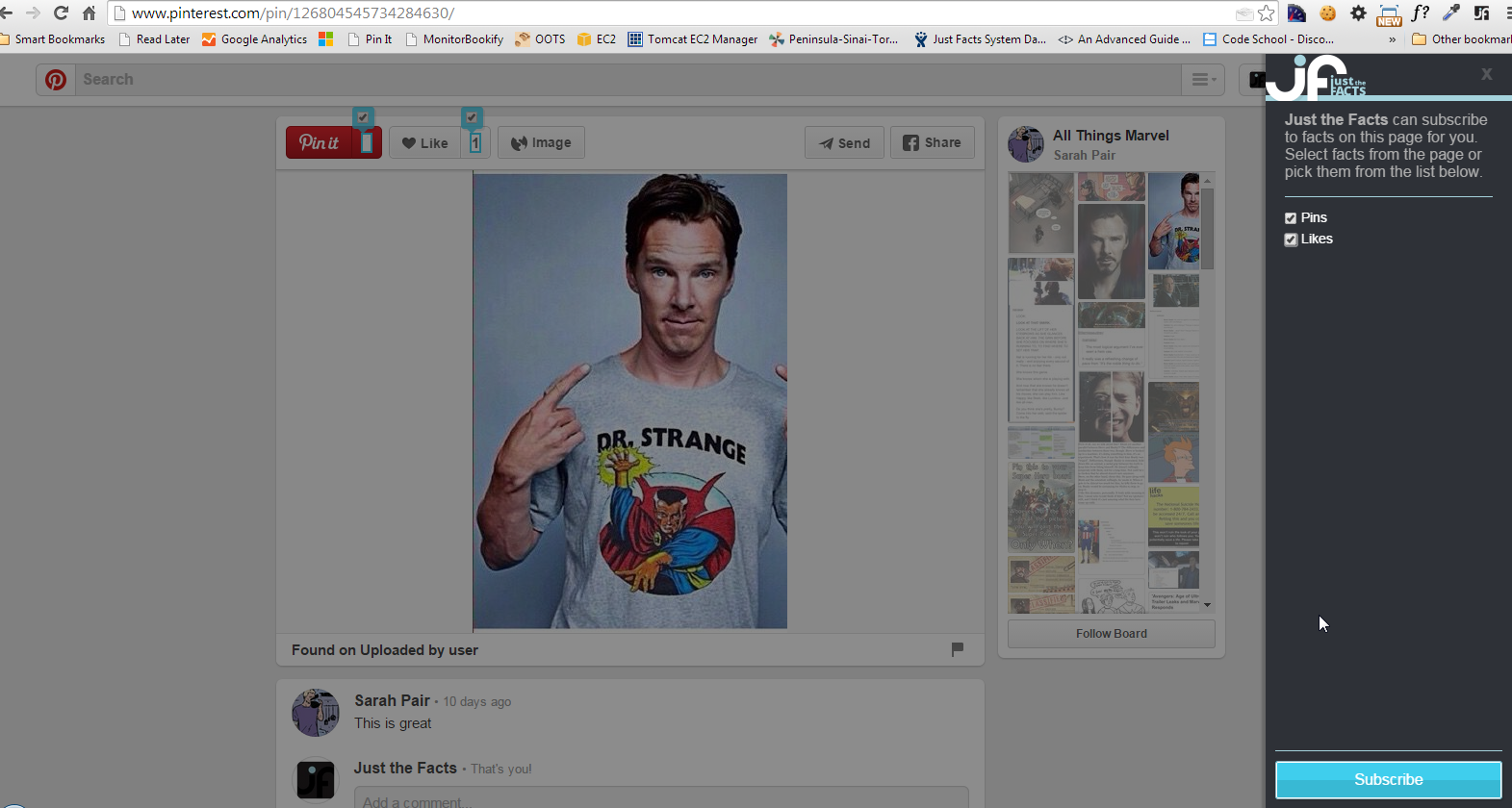The height and width of the screenshot is (808, 1512).
Task: Click the Facebook Share button
Action: click(933, 142)
